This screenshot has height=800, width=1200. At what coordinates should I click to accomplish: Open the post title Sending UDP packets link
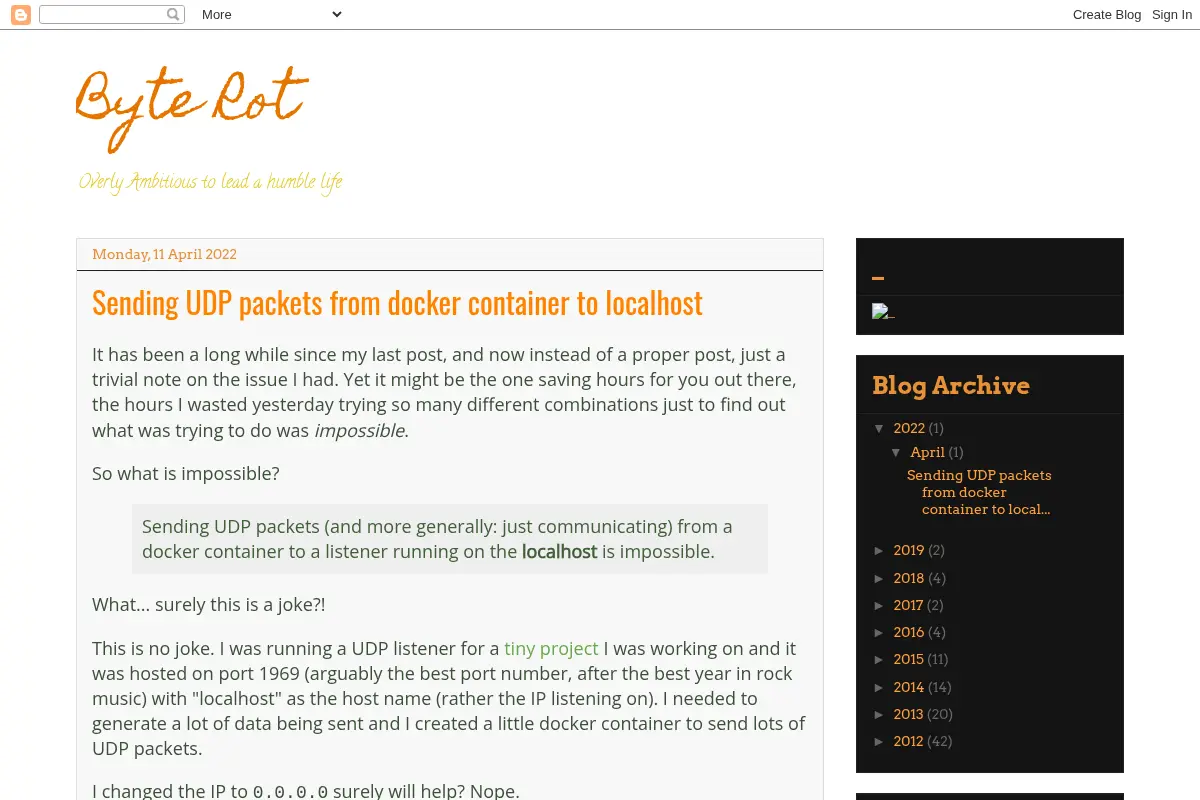(397, 303)
